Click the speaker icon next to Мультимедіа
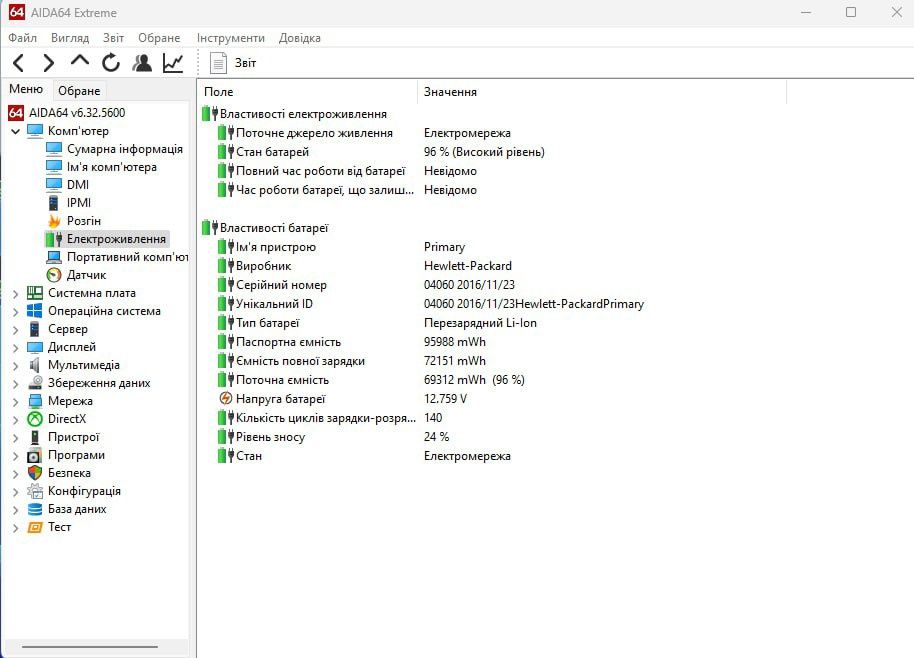Image resolution: width=914 pixels, height=658 pixels. click(35, 365)
